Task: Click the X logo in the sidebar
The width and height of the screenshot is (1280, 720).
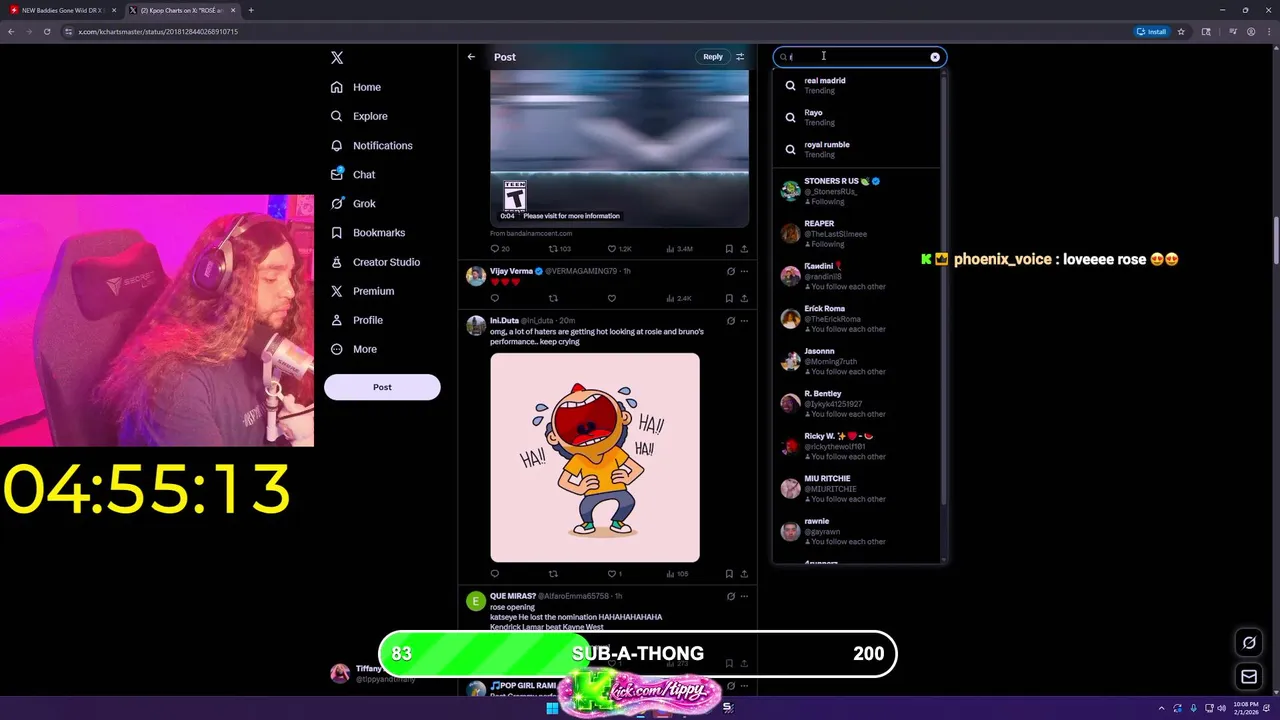Action: click(x=337, y=58)
